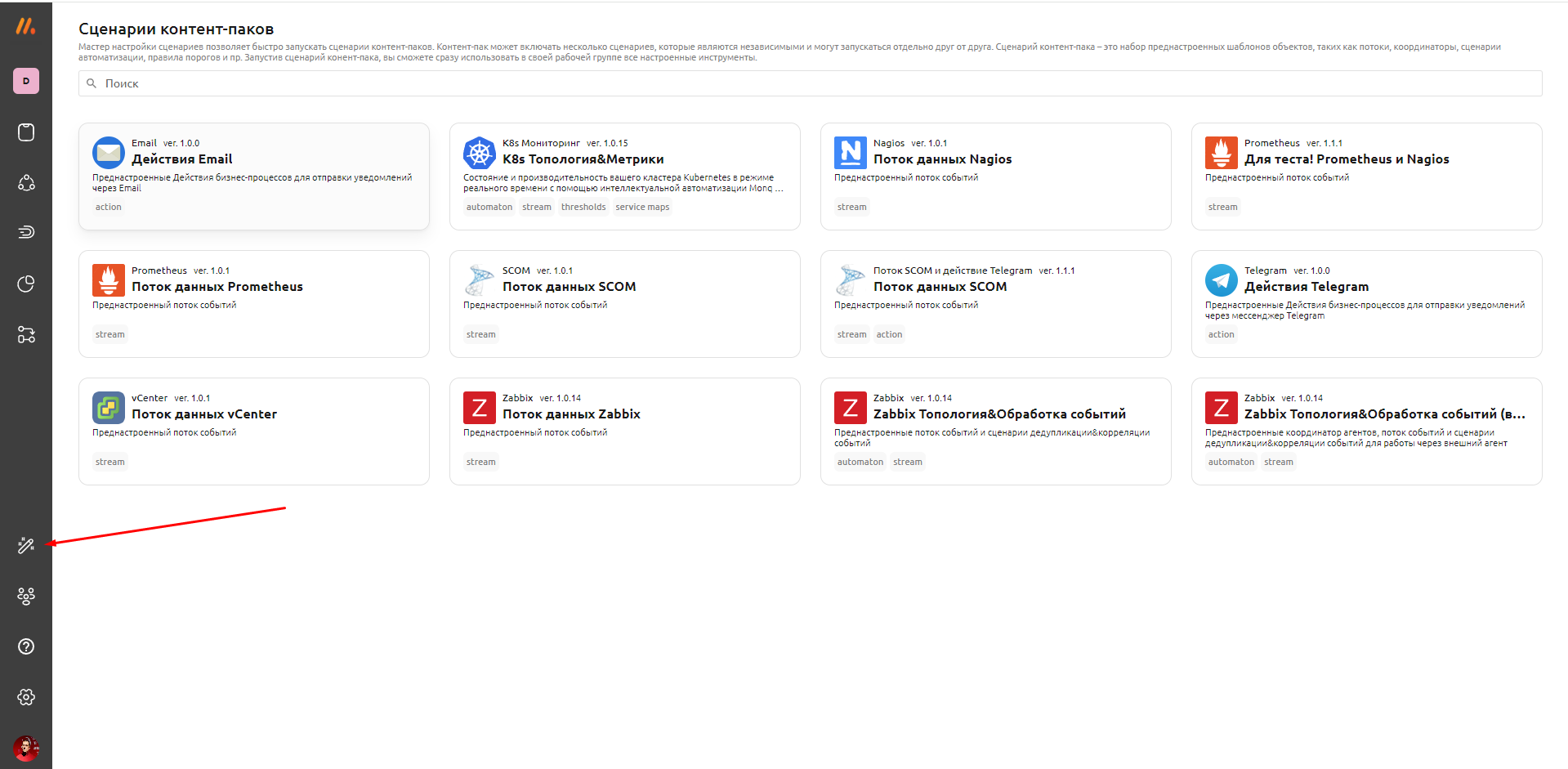Open the Поток данных Prometheus card
Viewport: 1568px width, 769px height.
(x=253, y=303)
